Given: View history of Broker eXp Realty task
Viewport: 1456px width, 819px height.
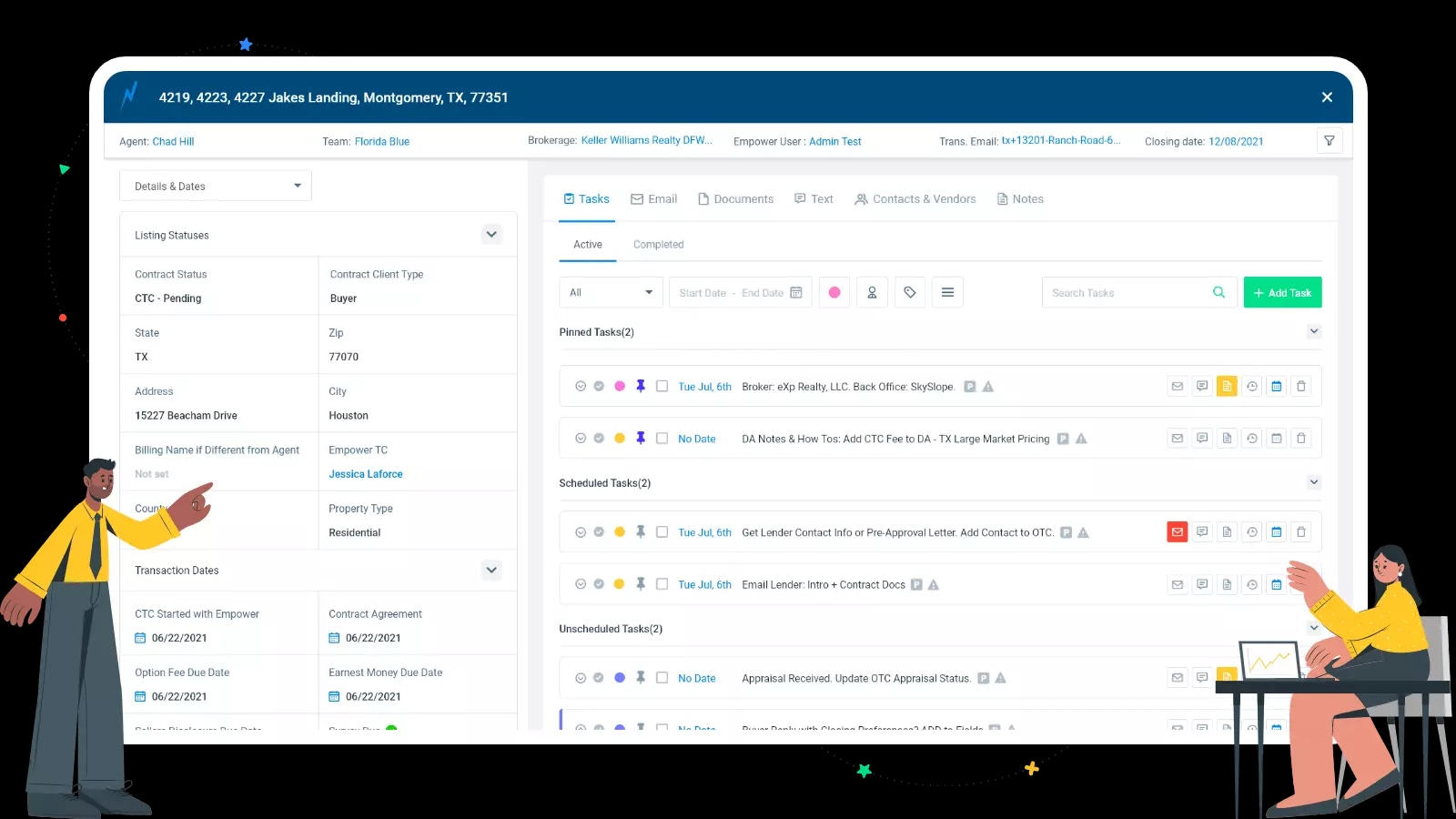Looking at the screenshot, I should tap(1252, 386).
